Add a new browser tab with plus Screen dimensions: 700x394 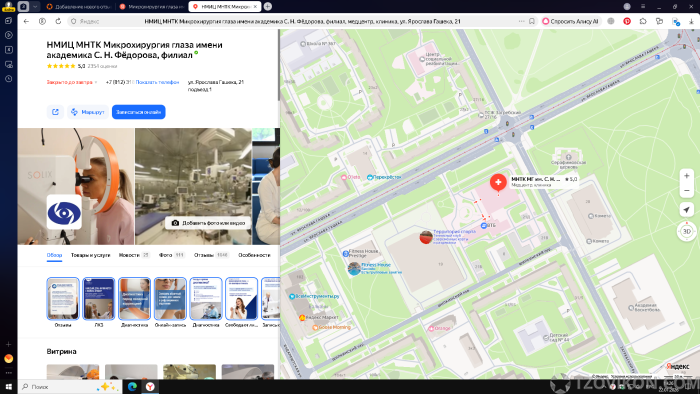[x=267, y=6]
